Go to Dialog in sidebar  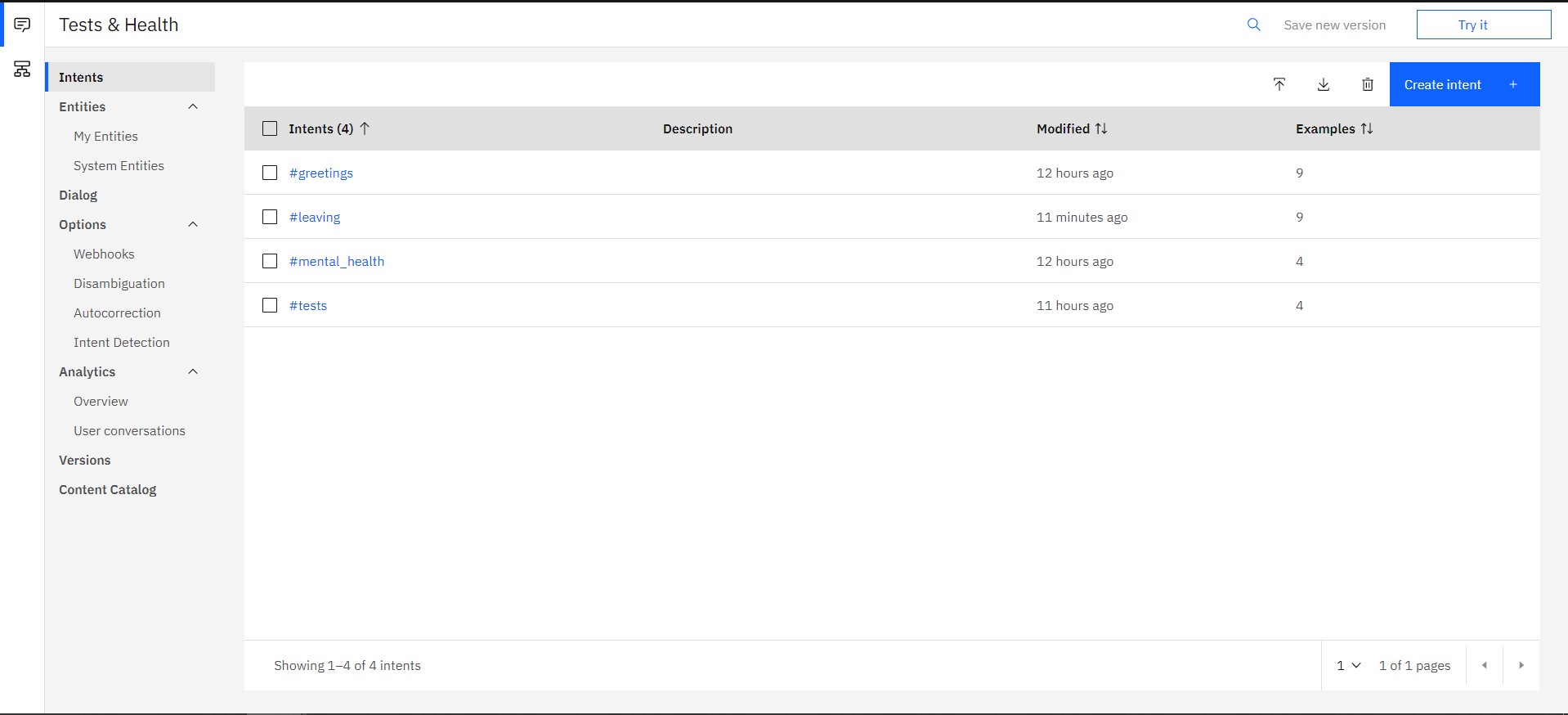(78, 195)
